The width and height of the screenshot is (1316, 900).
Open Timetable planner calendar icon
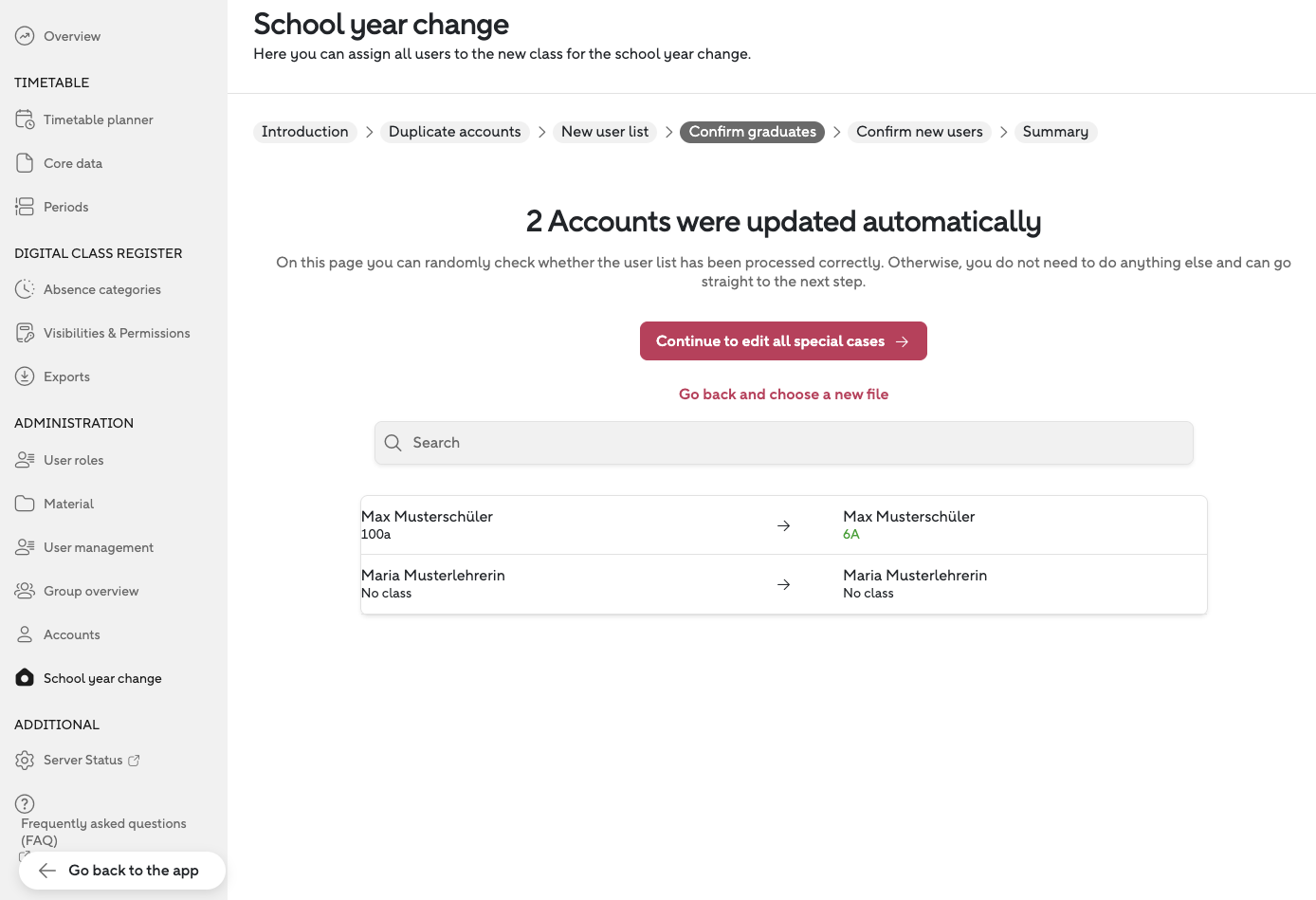pyautogui.click(x=25, y=119)
